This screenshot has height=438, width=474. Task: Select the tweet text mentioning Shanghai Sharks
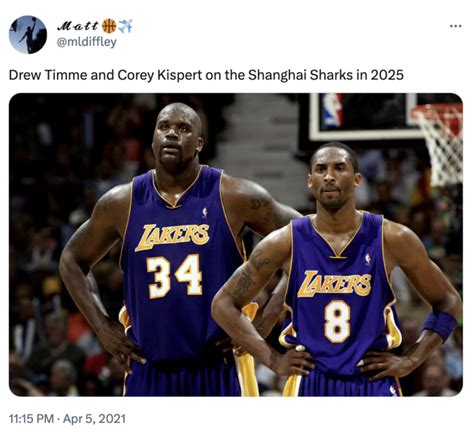click(x=206, y=75)
